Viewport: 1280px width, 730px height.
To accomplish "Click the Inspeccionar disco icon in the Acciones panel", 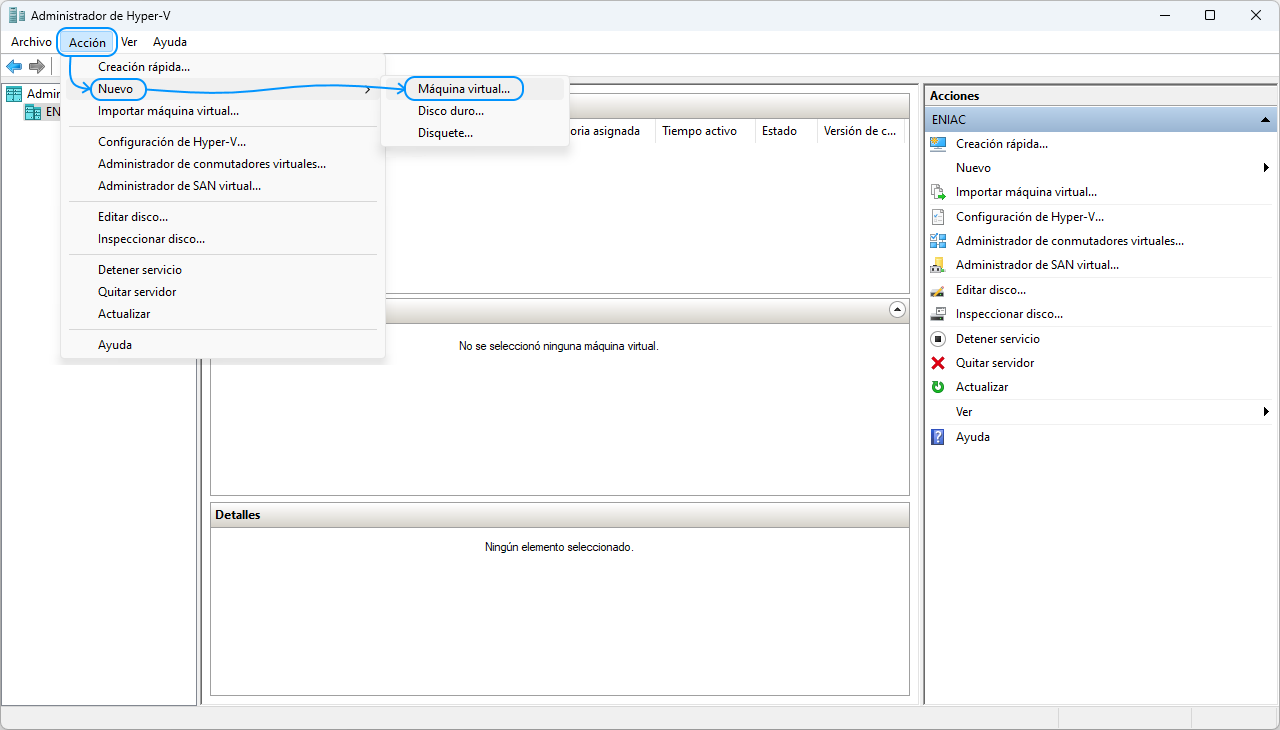I will [938, 314].
